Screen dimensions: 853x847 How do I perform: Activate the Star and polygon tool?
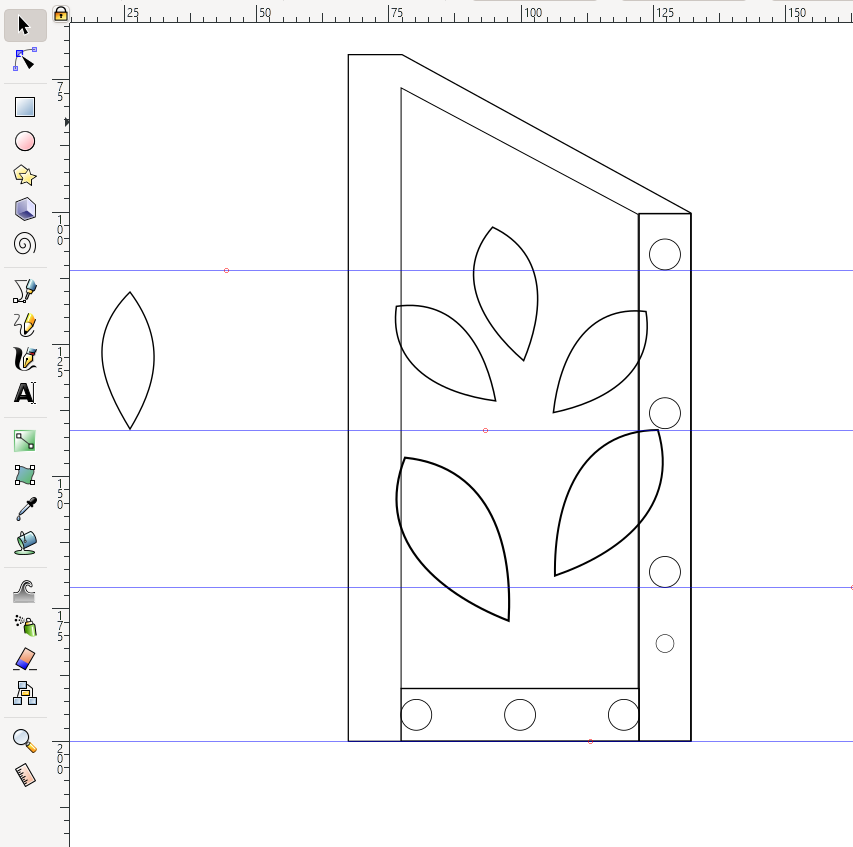pos(24,175)
